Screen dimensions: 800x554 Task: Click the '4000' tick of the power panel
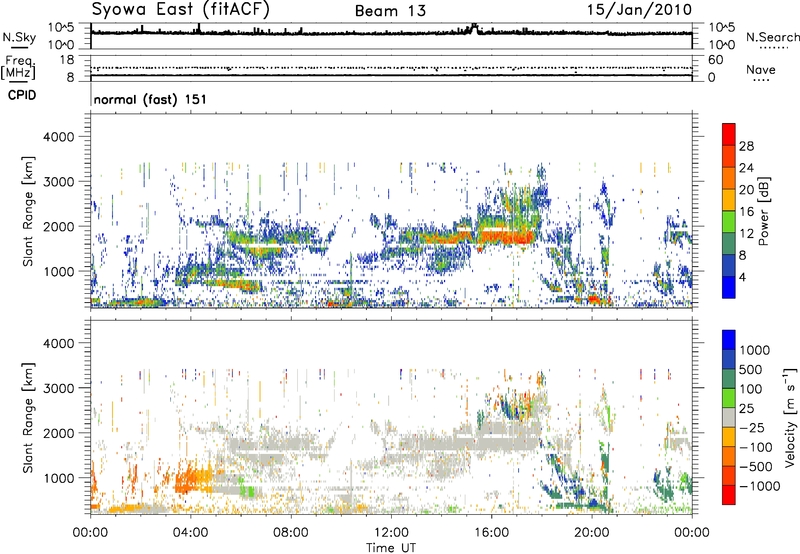pyautogui.click(x=58, y=137)
